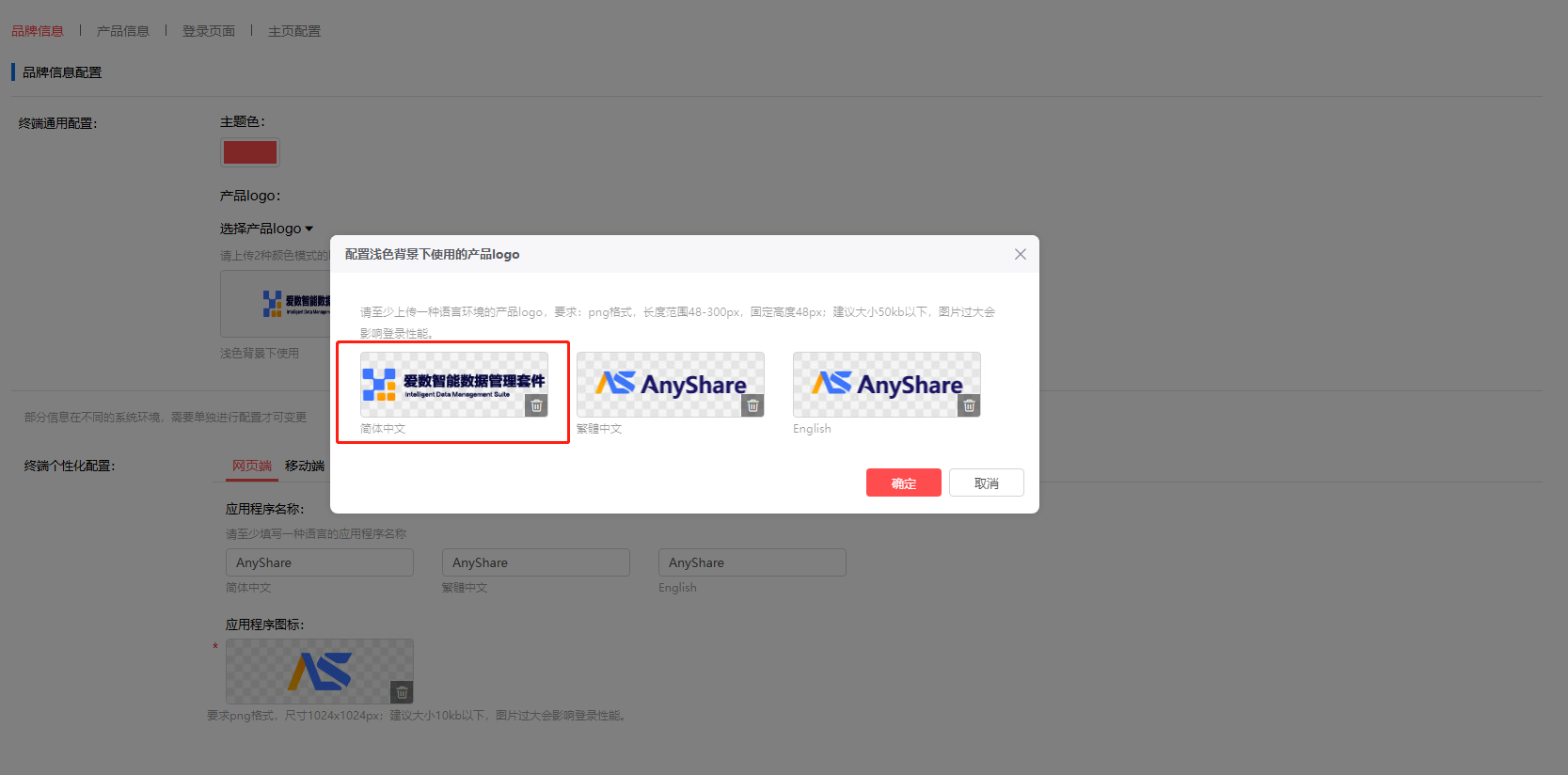Delete the English logo via trash icon
1568x775 pixels.
click(969, 405)
